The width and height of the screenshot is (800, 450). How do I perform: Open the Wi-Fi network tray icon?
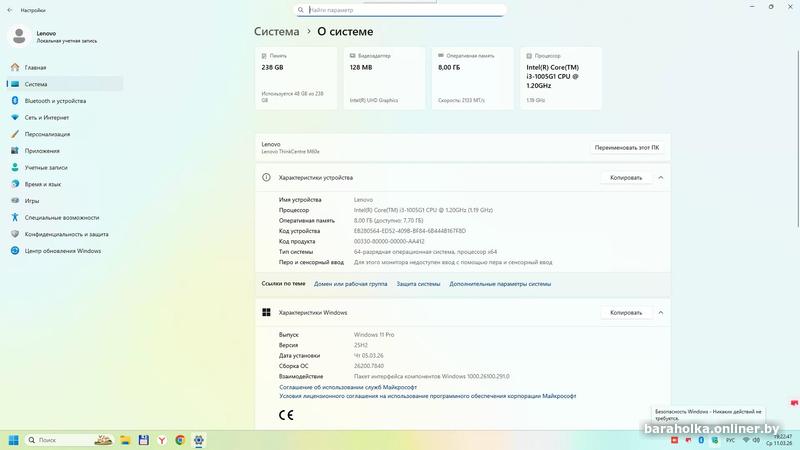pos(746,440)
